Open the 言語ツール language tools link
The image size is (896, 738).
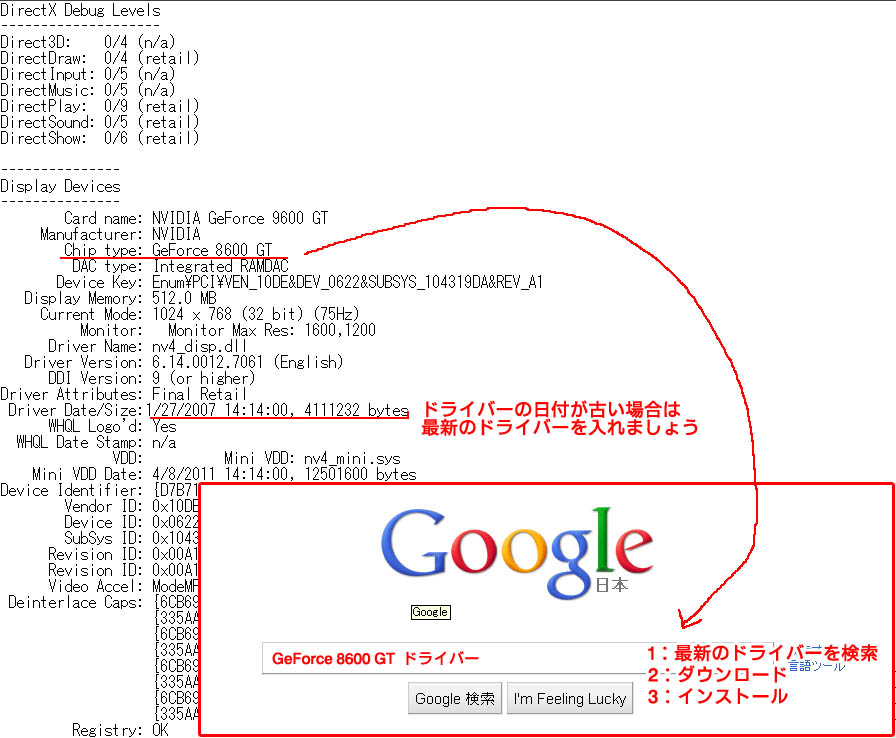(x=817, y=665)
